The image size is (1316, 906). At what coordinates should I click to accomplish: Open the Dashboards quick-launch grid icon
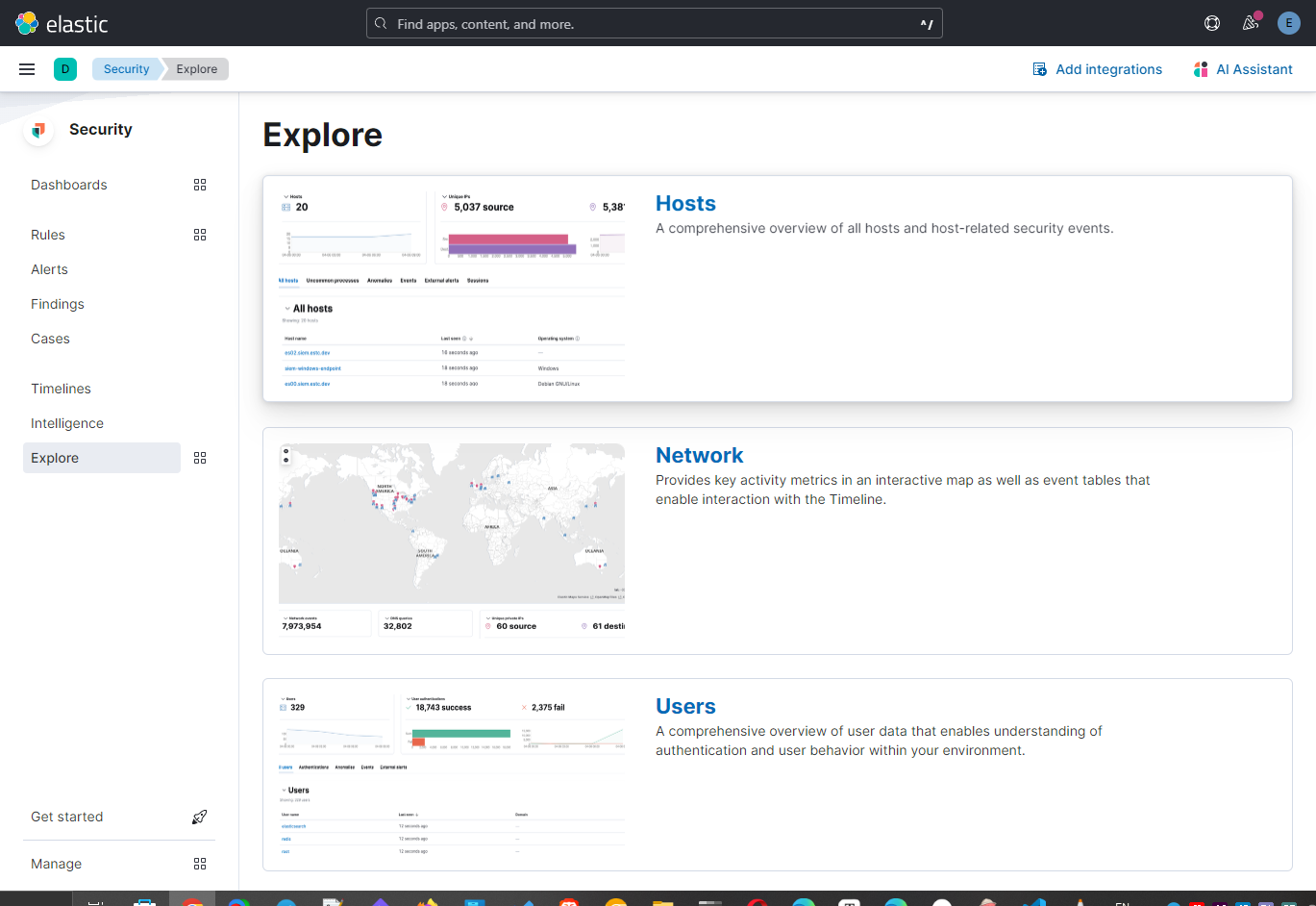click(x=200, y=185)
